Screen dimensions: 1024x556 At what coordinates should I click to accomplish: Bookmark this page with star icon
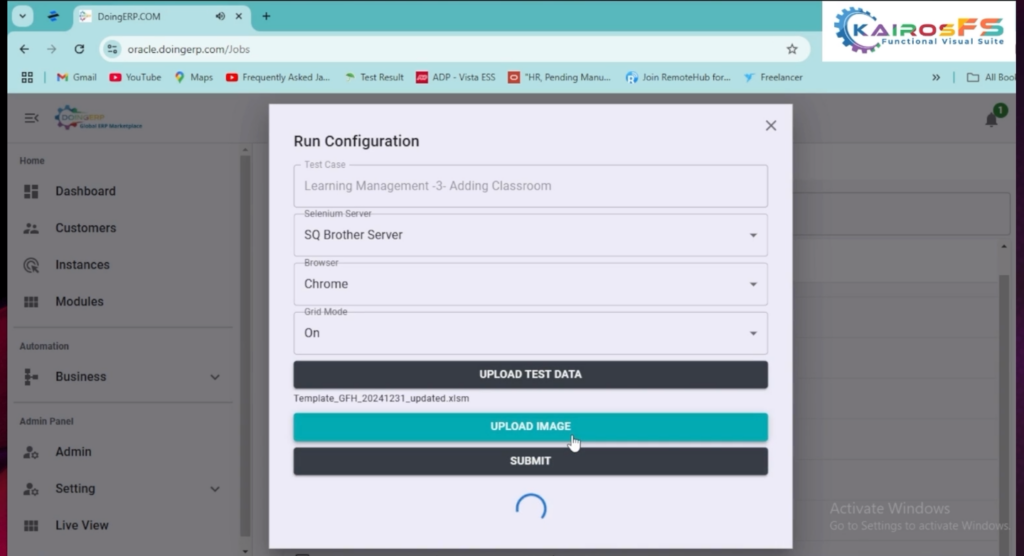click(792, 49)
